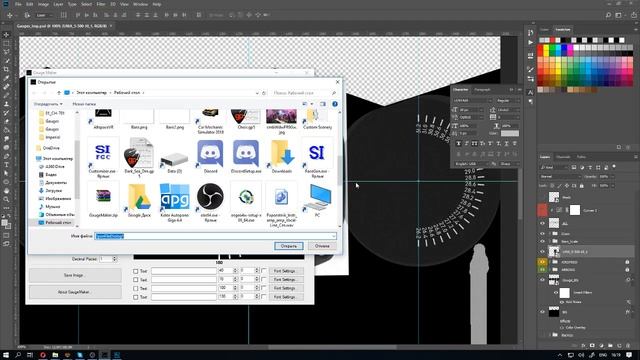Toggle visibility of AIRSPEED group

[542, 262]
